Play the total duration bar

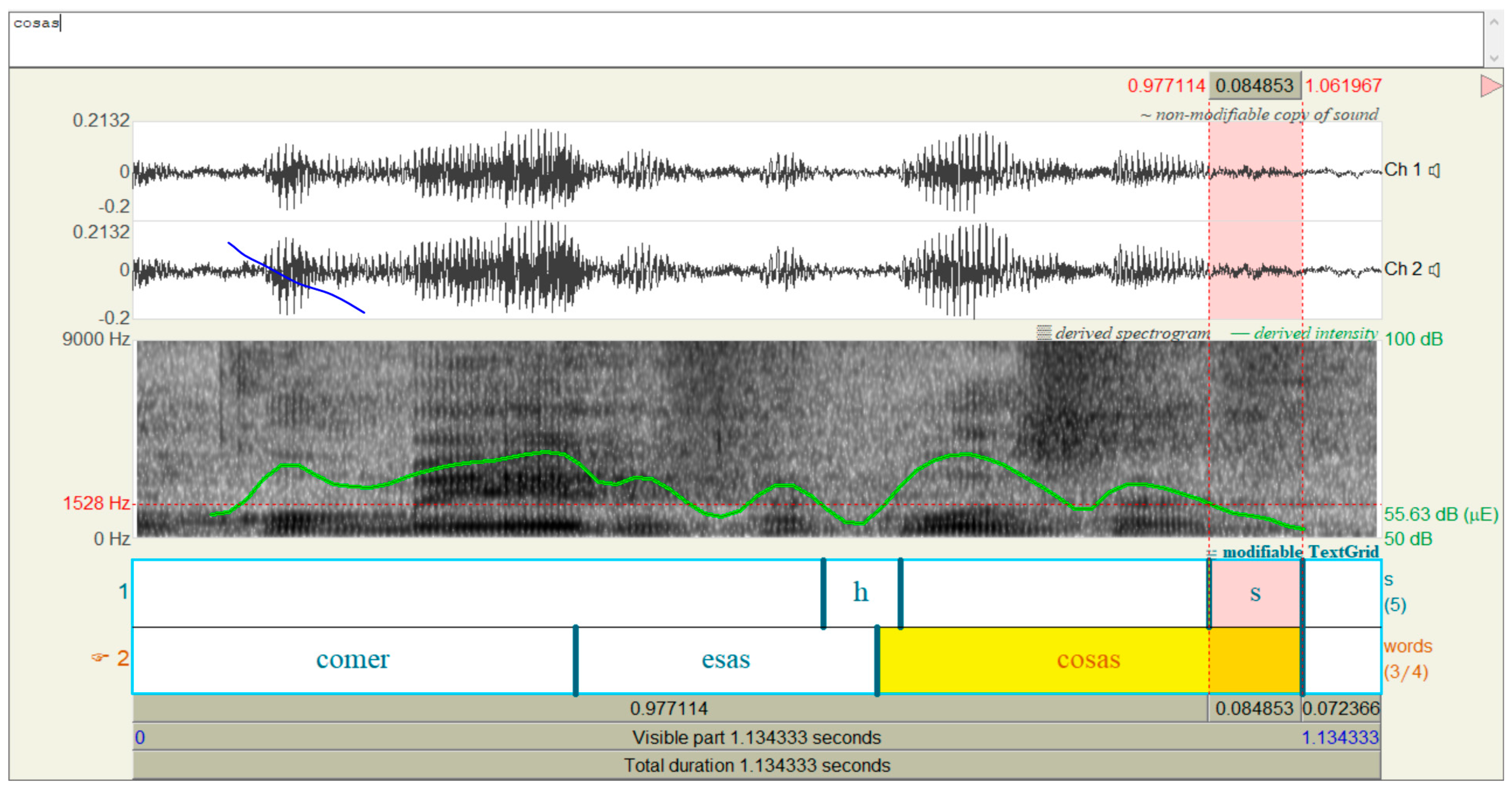point(756,766)
